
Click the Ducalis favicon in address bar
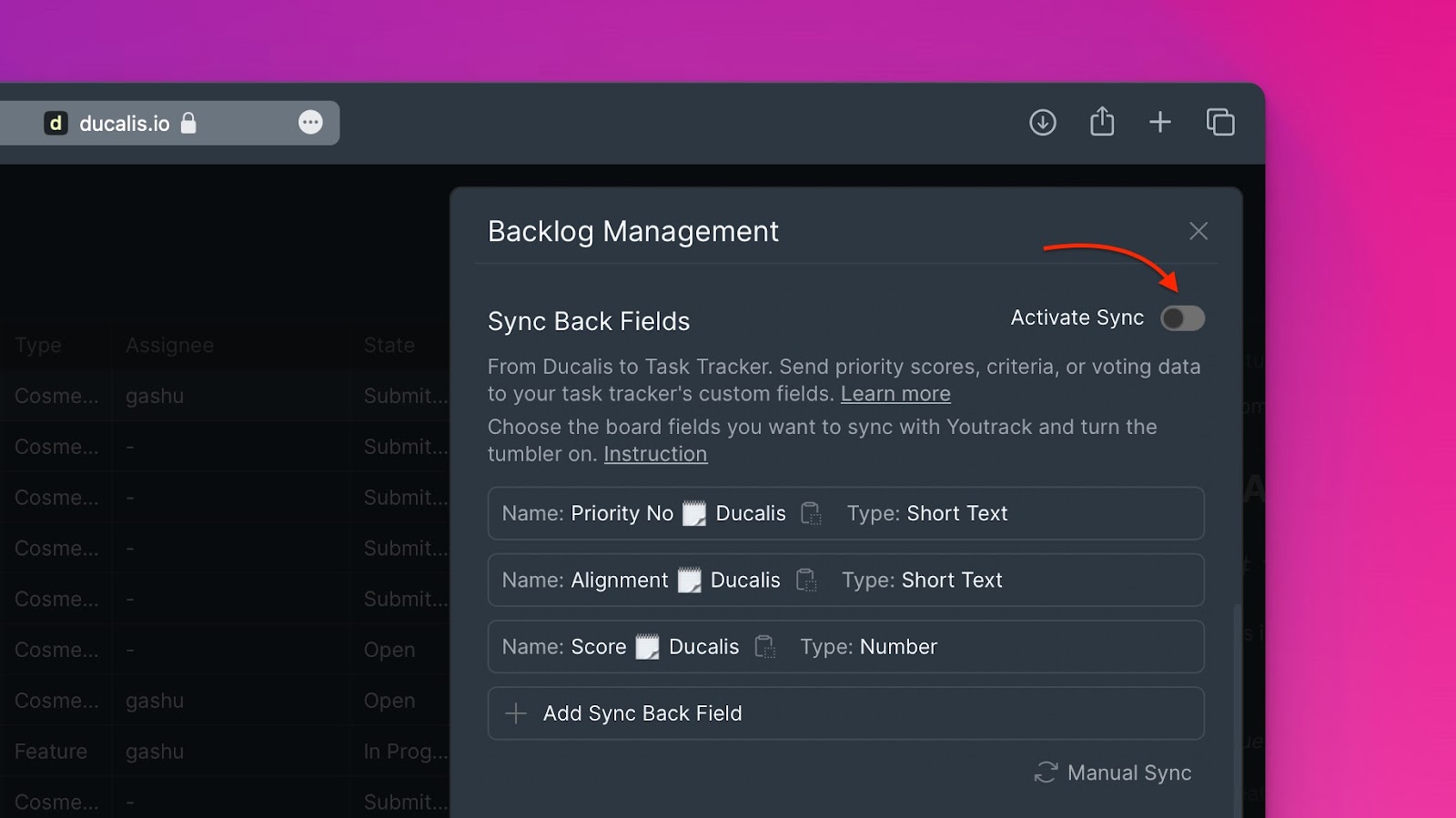coord(56,123)
